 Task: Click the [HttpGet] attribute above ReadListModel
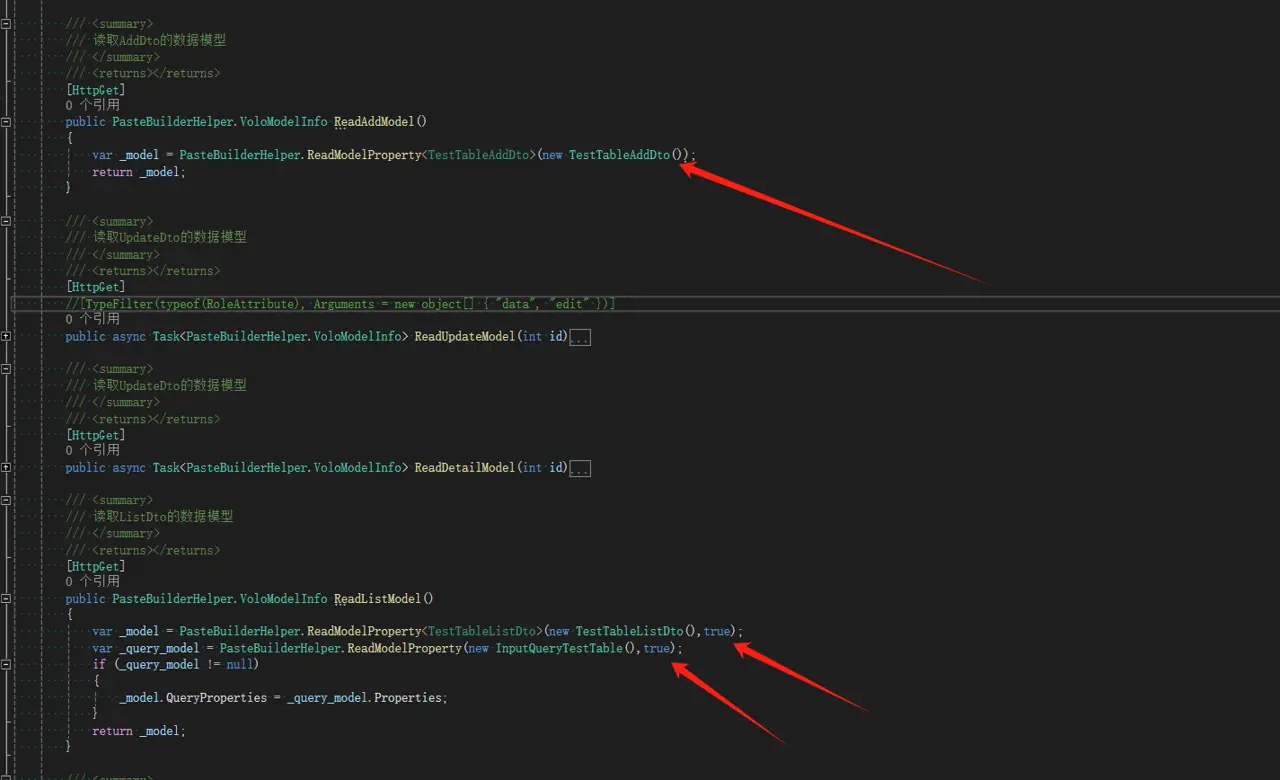pos(96,566)
